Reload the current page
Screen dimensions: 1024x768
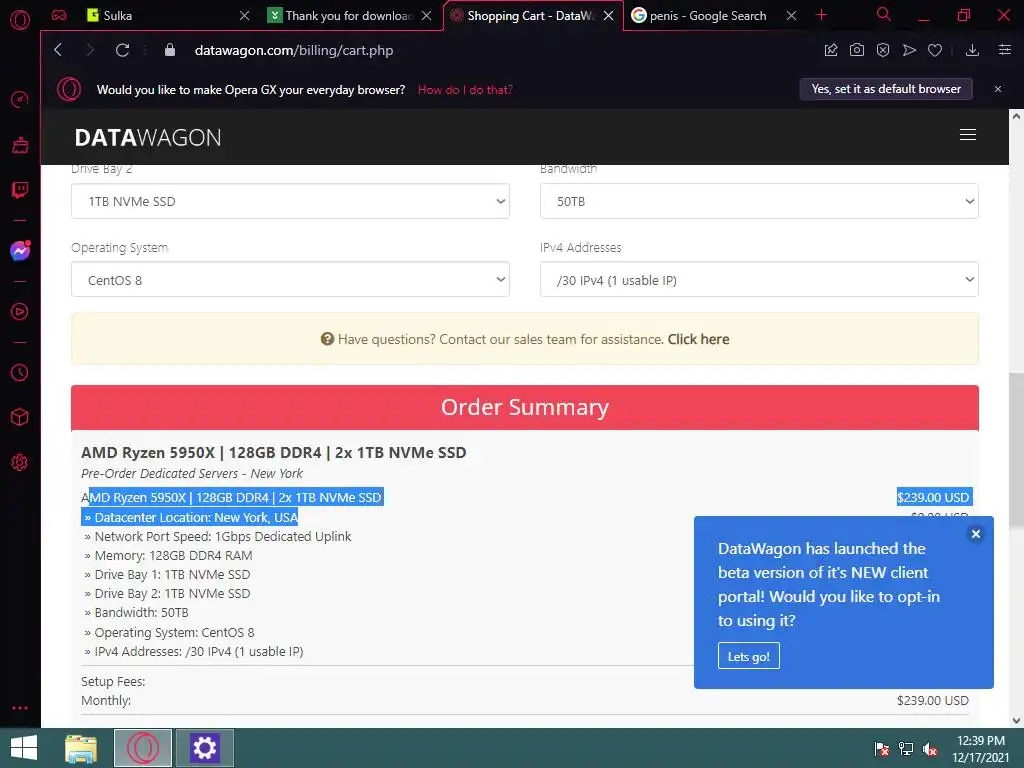pyautogui.click(x=122, y=50)
